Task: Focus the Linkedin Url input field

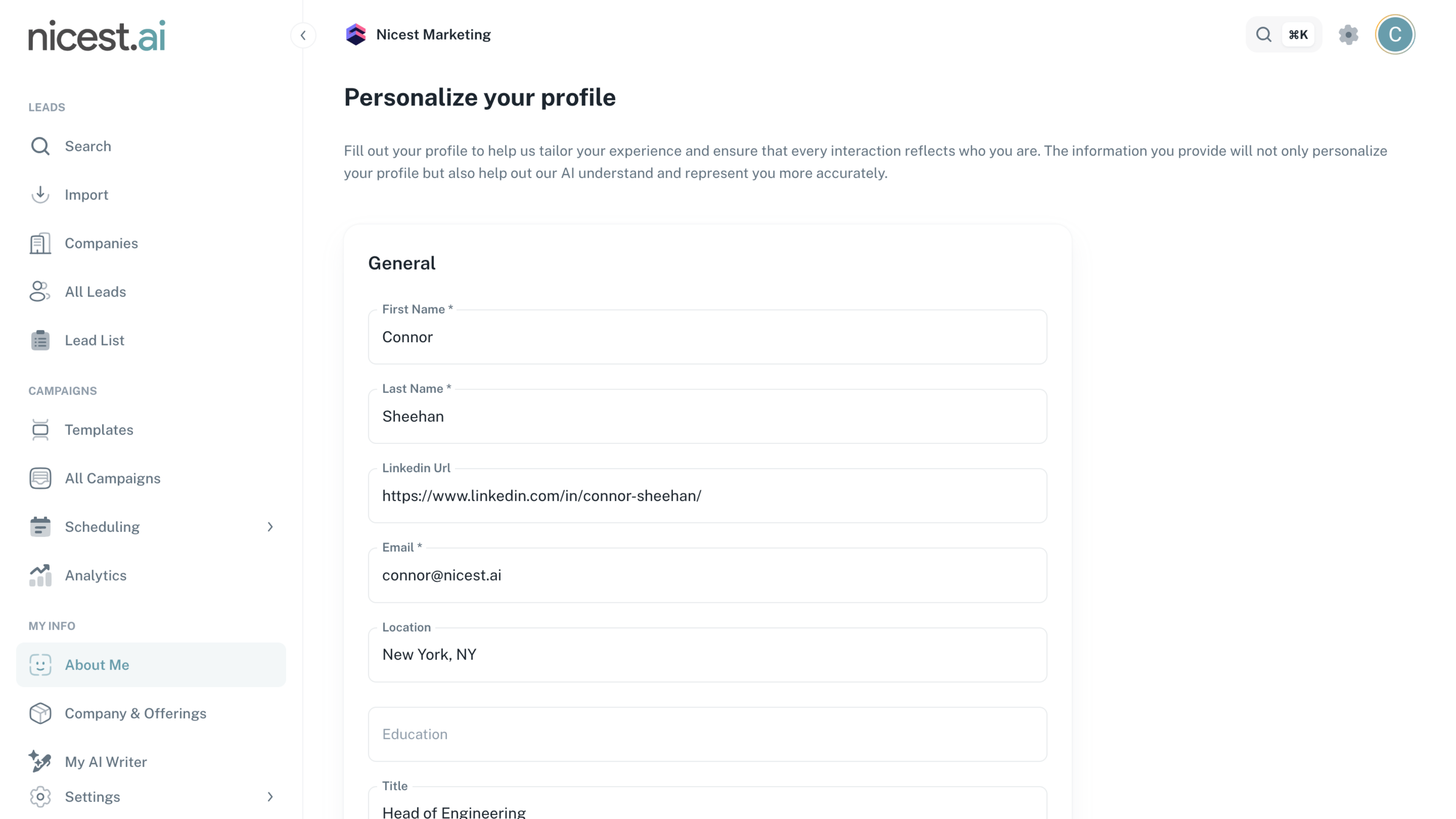Action: (x=707, y=496)
